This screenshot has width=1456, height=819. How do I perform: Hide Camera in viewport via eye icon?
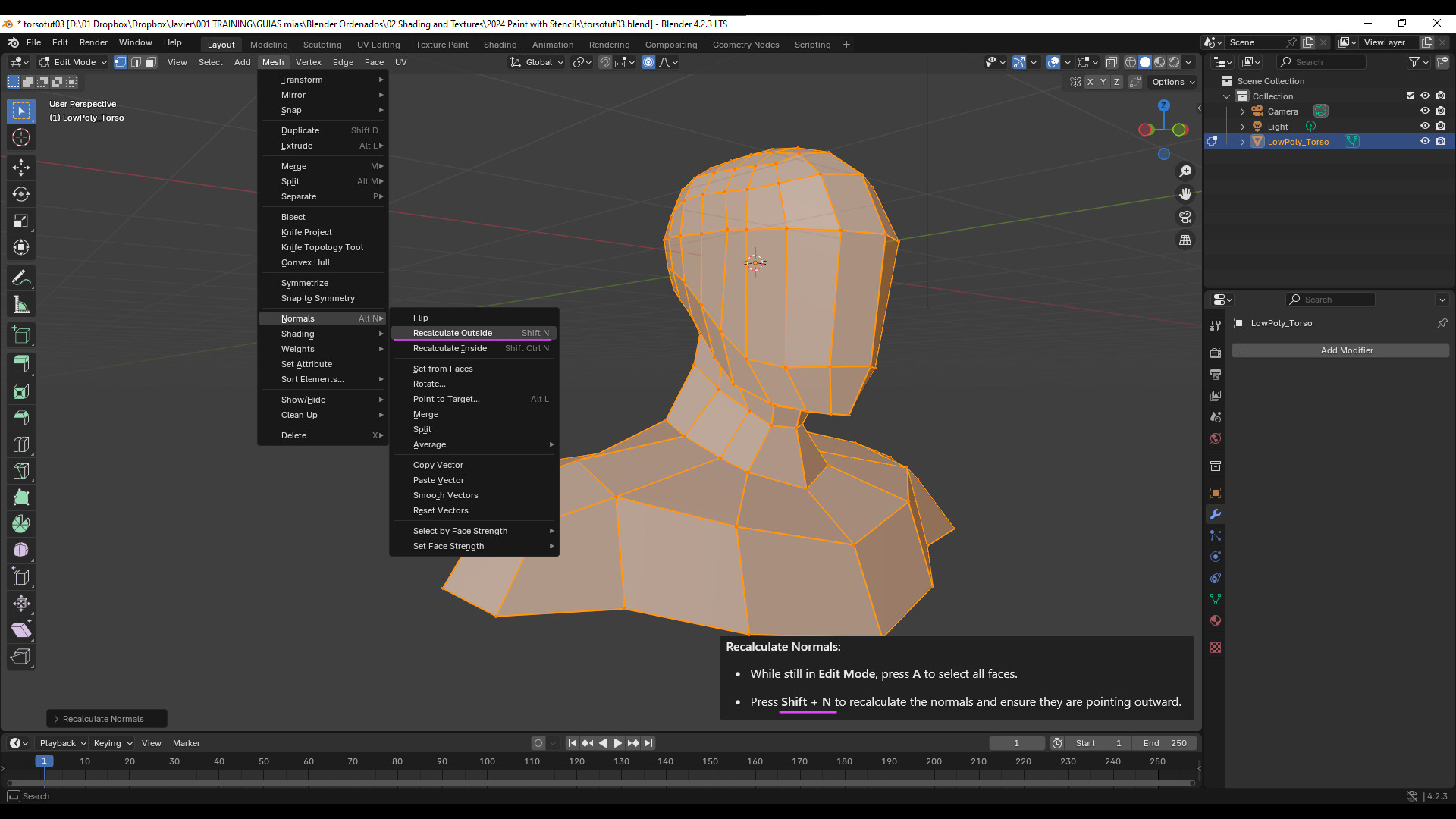click(x=1425, y=111)
